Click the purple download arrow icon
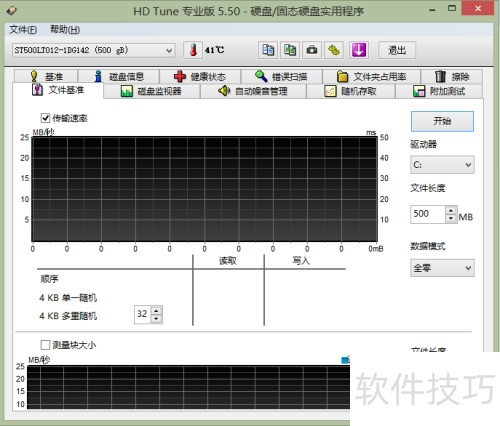 [x=359, y=50]
